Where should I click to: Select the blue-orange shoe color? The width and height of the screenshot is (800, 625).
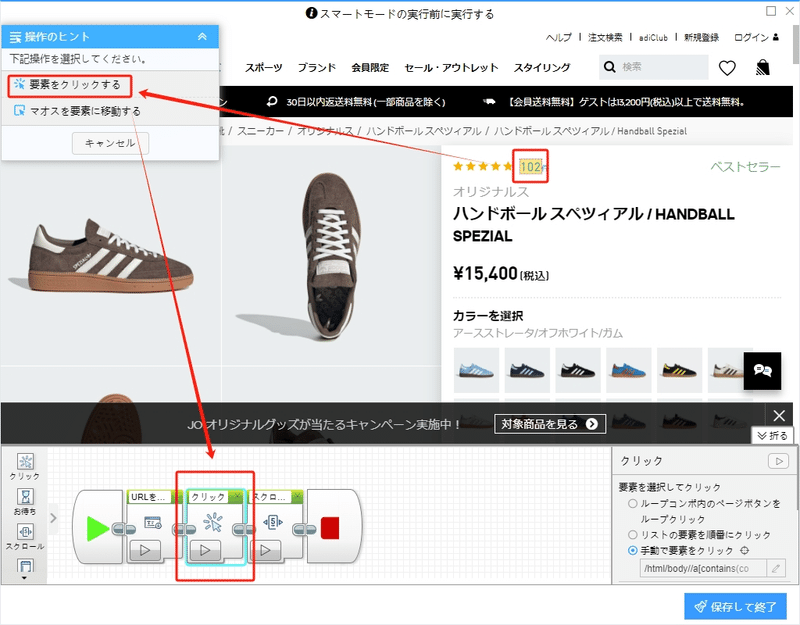pyautogui.click(x=629, y=370)
